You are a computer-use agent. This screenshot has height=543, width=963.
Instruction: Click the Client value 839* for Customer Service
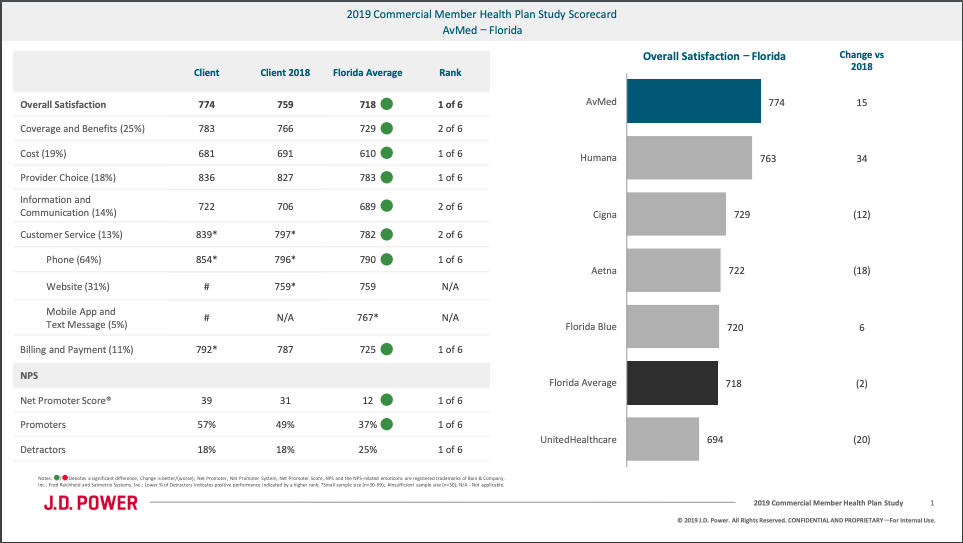pos(206,234)
